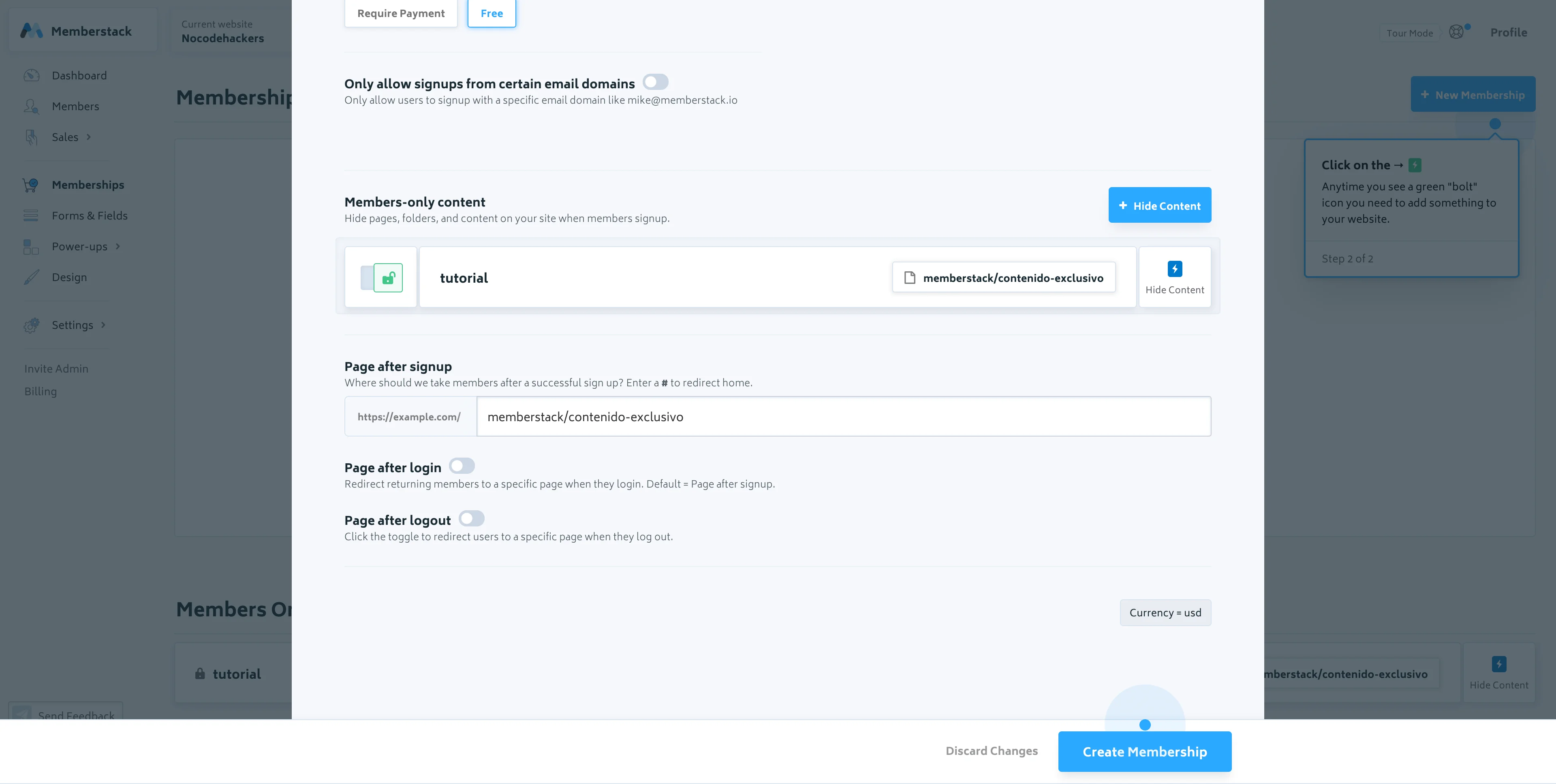Expand the Settings submenu chevron
The width and height of the screenshot is (1556, 784).
[103, 325]
